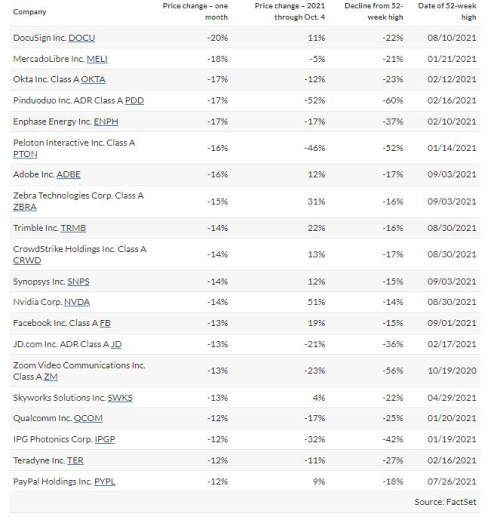Open the PayPal PYPL link
The height and width of the screenshot is (520, 500).
click(105, 482)
